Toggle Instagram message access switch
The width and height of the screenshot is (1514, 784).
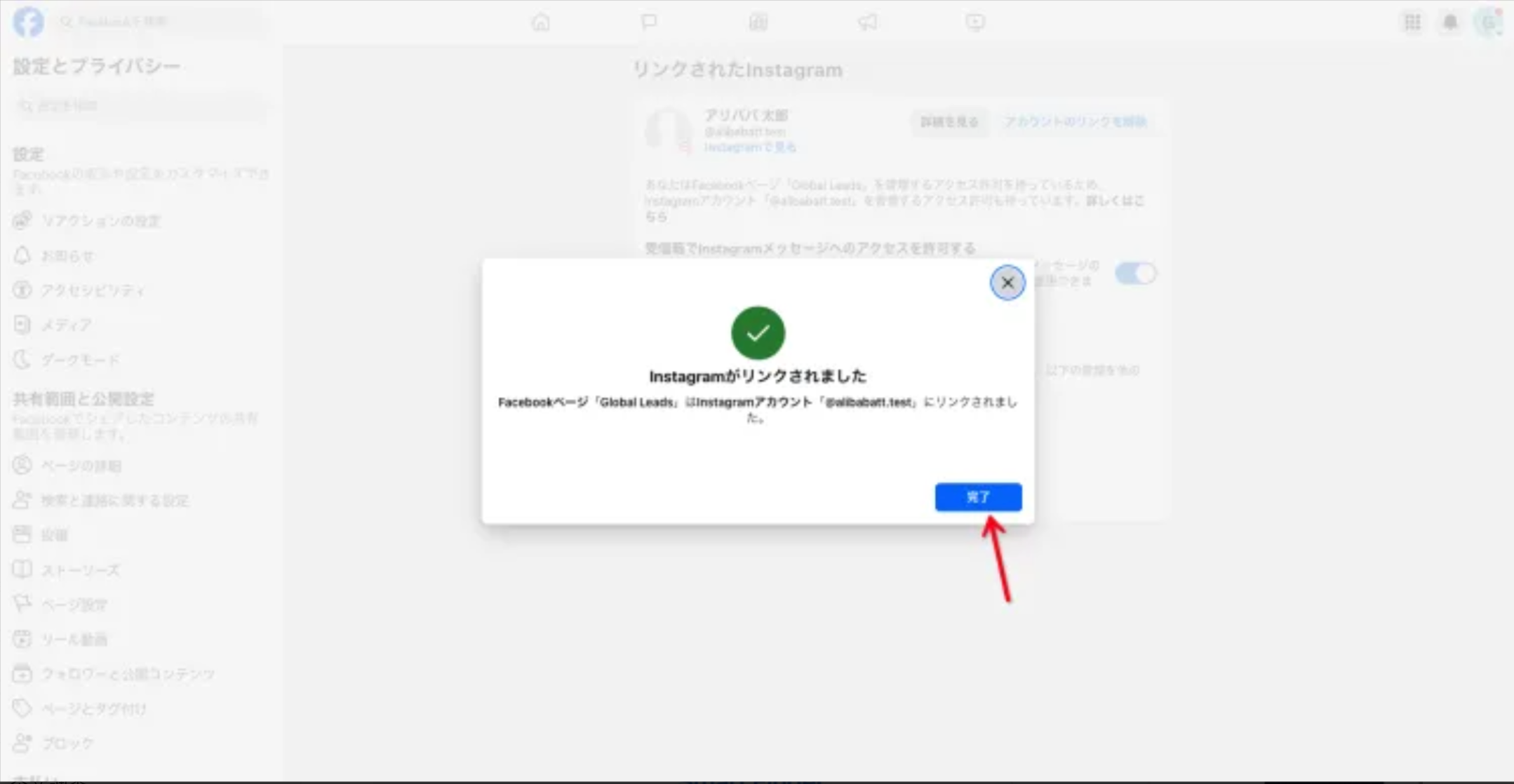click(x=1135, y=273)
